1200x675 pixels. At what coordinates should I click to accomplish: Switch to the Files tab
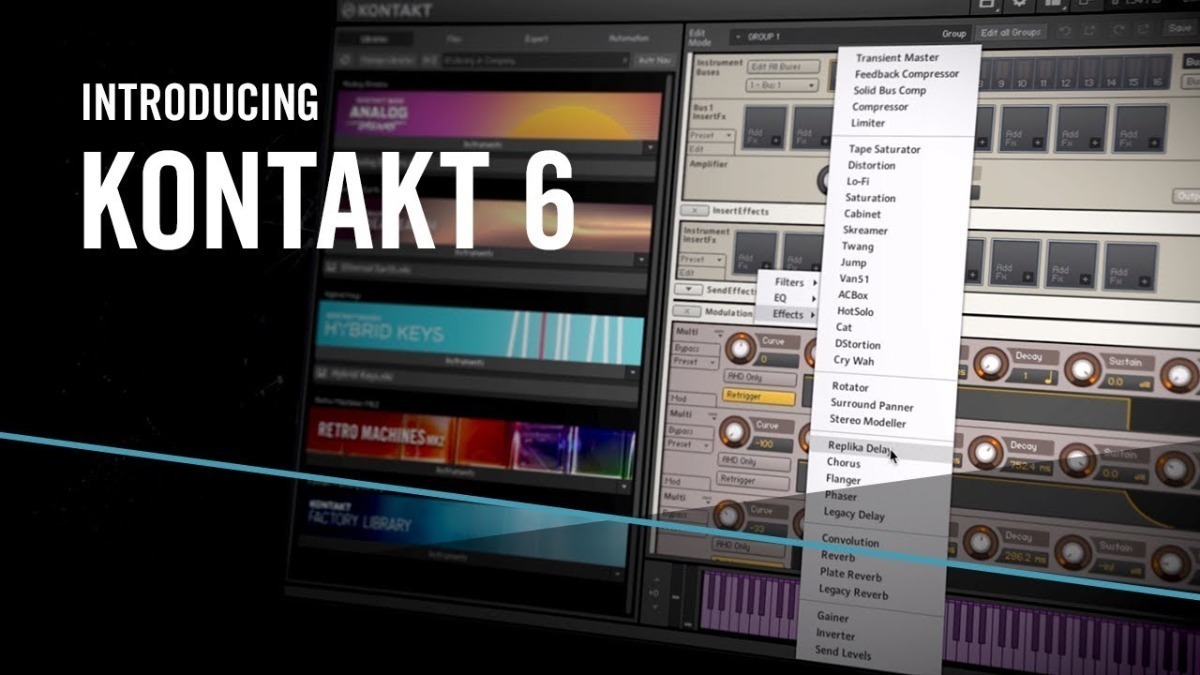point(455,38)
